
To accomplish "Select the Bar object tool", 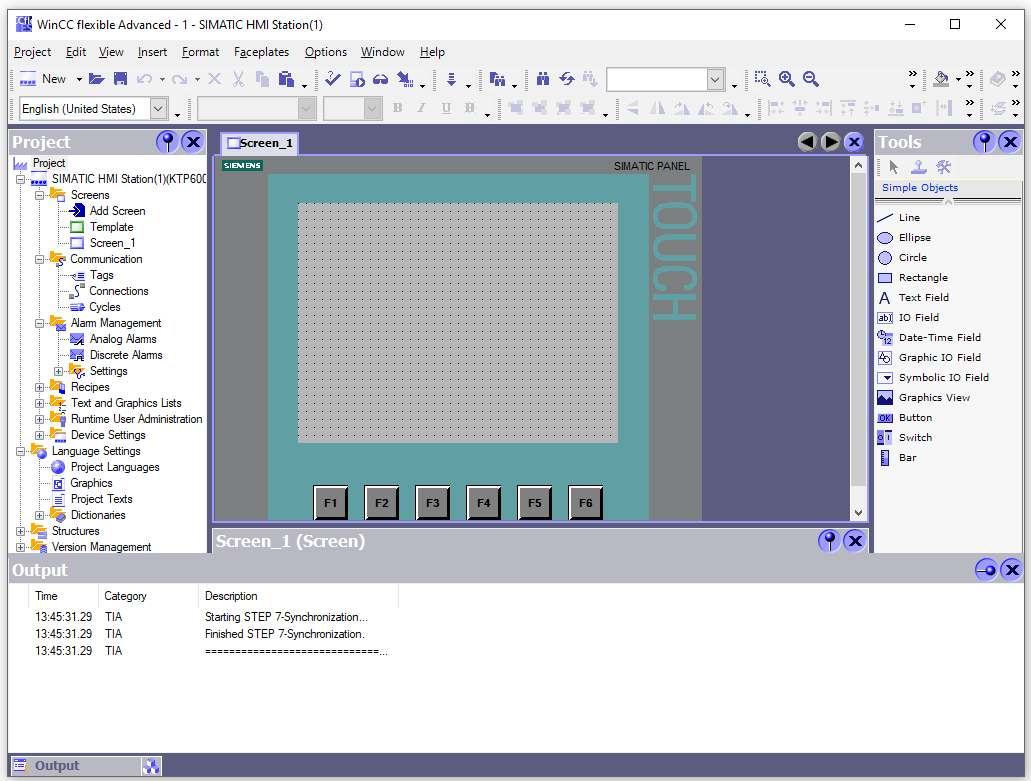I will tap(907, 458).
